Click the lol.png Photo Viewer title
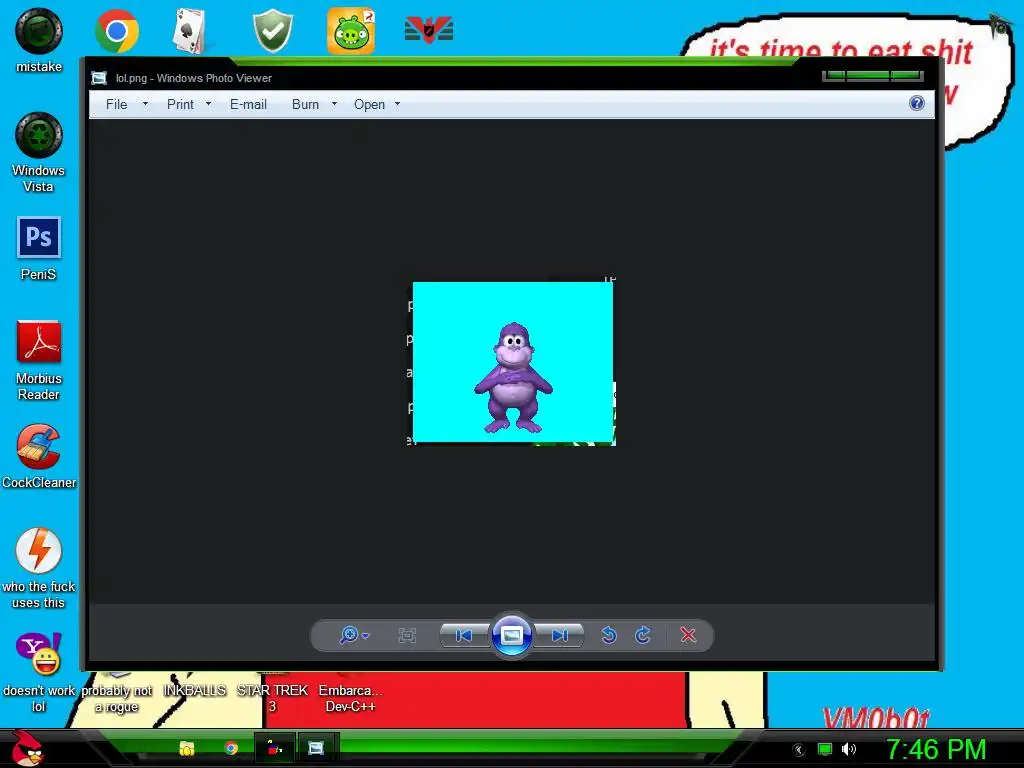 click(x=193, y=78)
